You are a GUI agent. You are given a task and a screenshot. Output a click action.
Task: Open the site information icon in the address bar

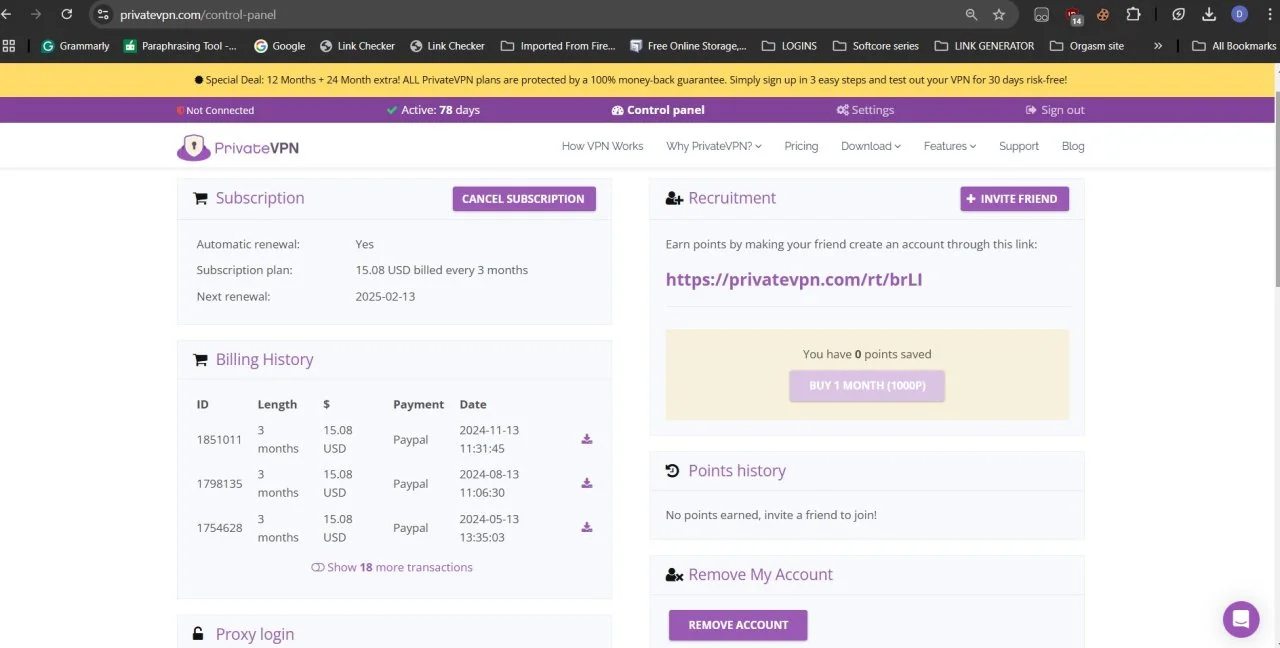[102, 15]
